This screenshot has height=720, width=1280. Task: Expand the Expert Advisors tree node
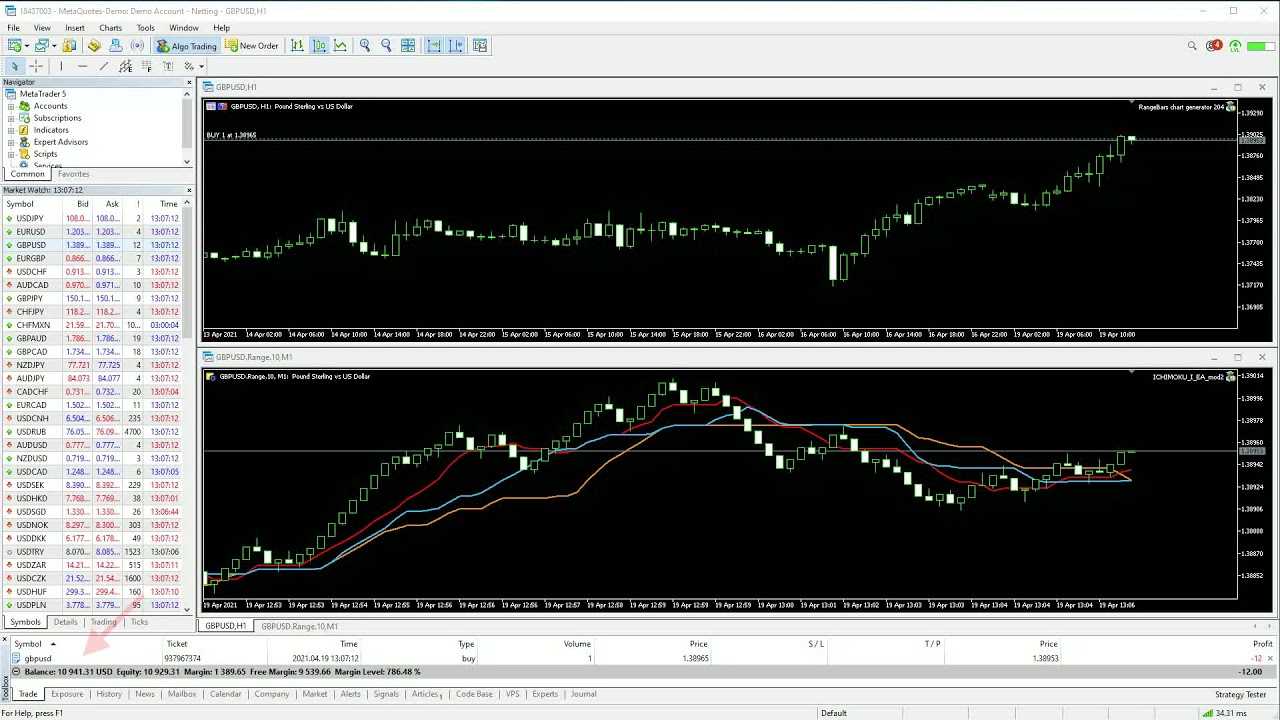click(11, 142)
